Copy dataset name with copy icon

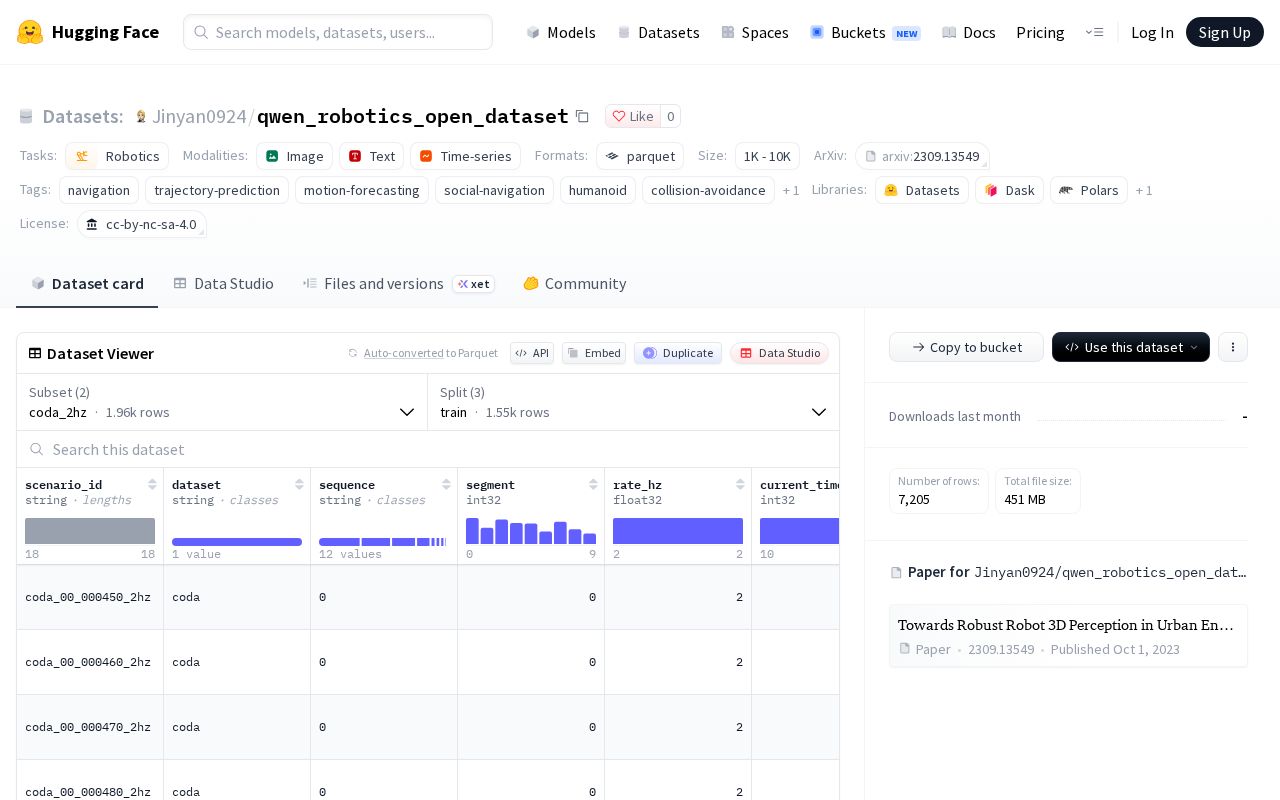pos(582,116)
